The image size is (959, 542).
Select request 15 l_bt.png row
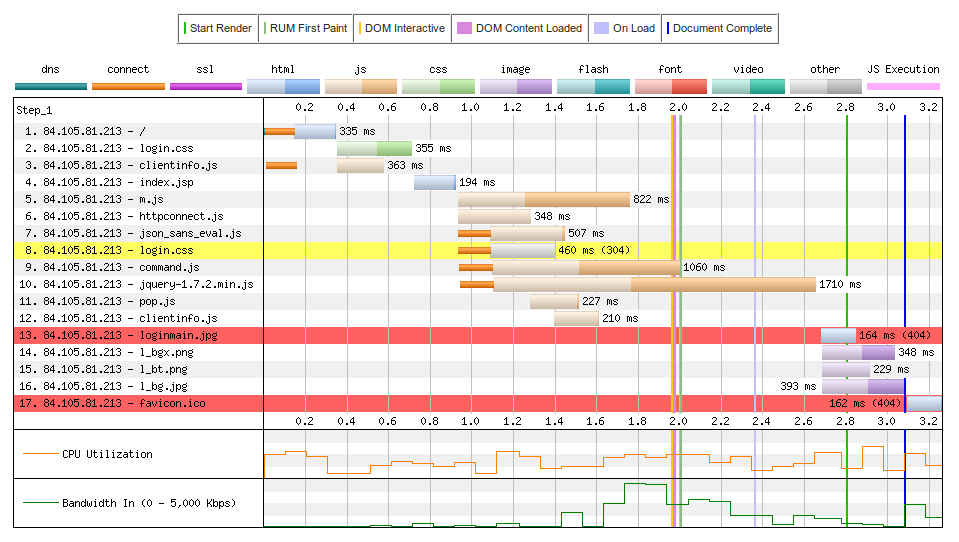click(478, 369)
